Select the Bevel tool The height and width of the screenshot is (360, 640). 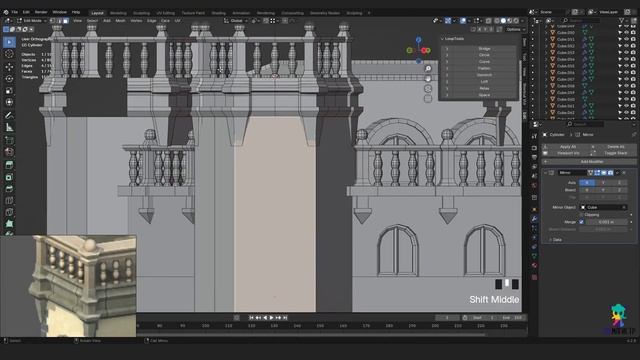(x=9, y=189)
